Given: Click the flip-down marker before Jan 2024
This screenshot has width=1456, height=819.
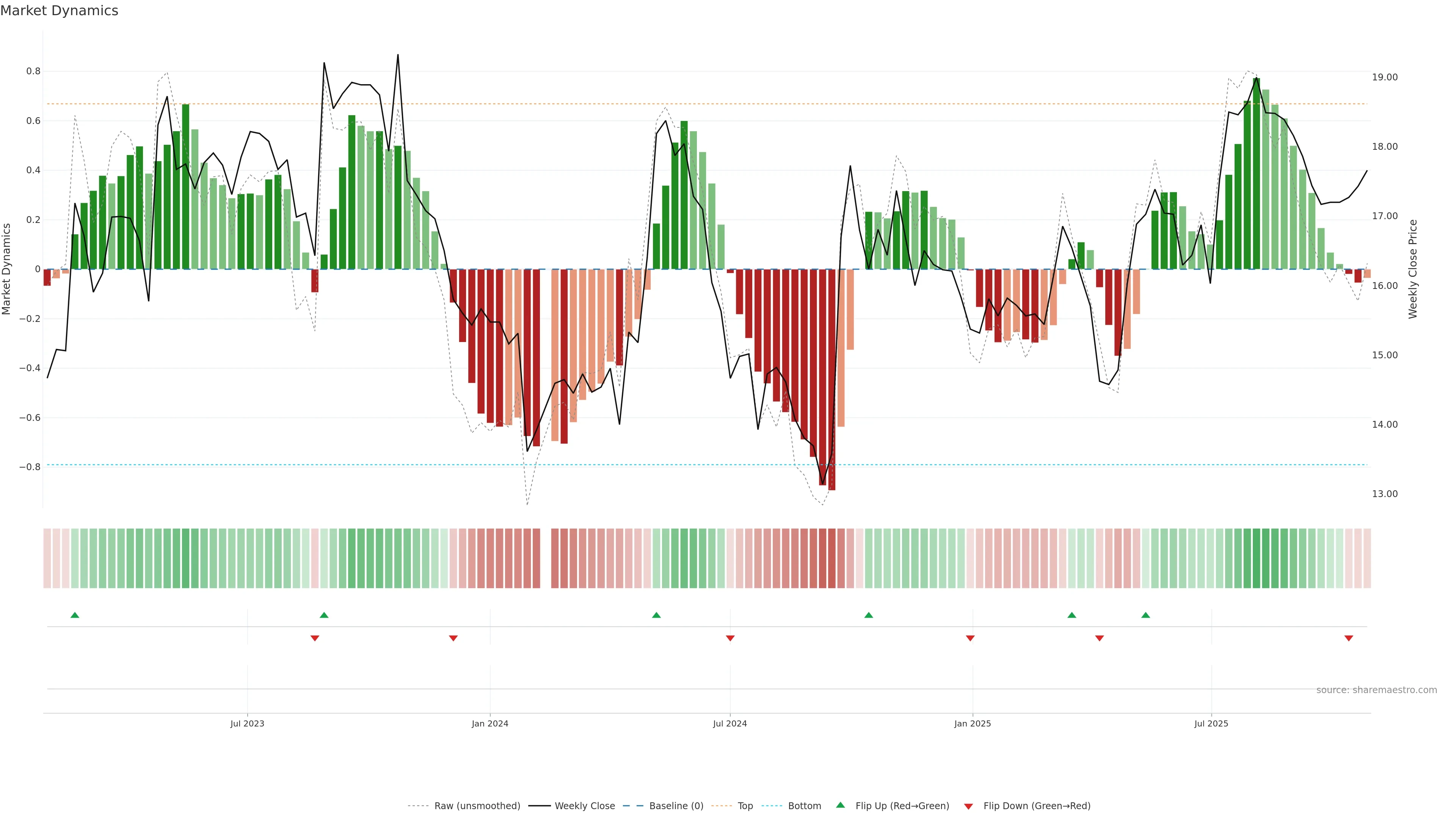Looking at the screenshot, I should (453, 638).
